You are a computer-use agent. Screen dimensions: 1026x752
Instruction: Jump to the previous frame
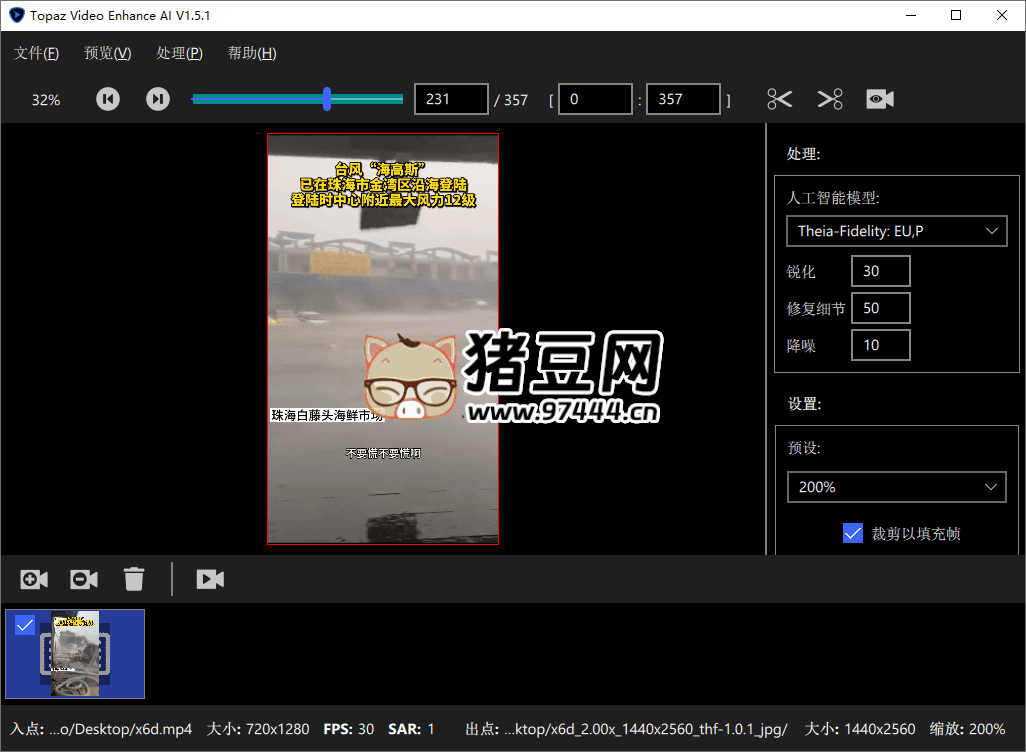tap(108, 99)
